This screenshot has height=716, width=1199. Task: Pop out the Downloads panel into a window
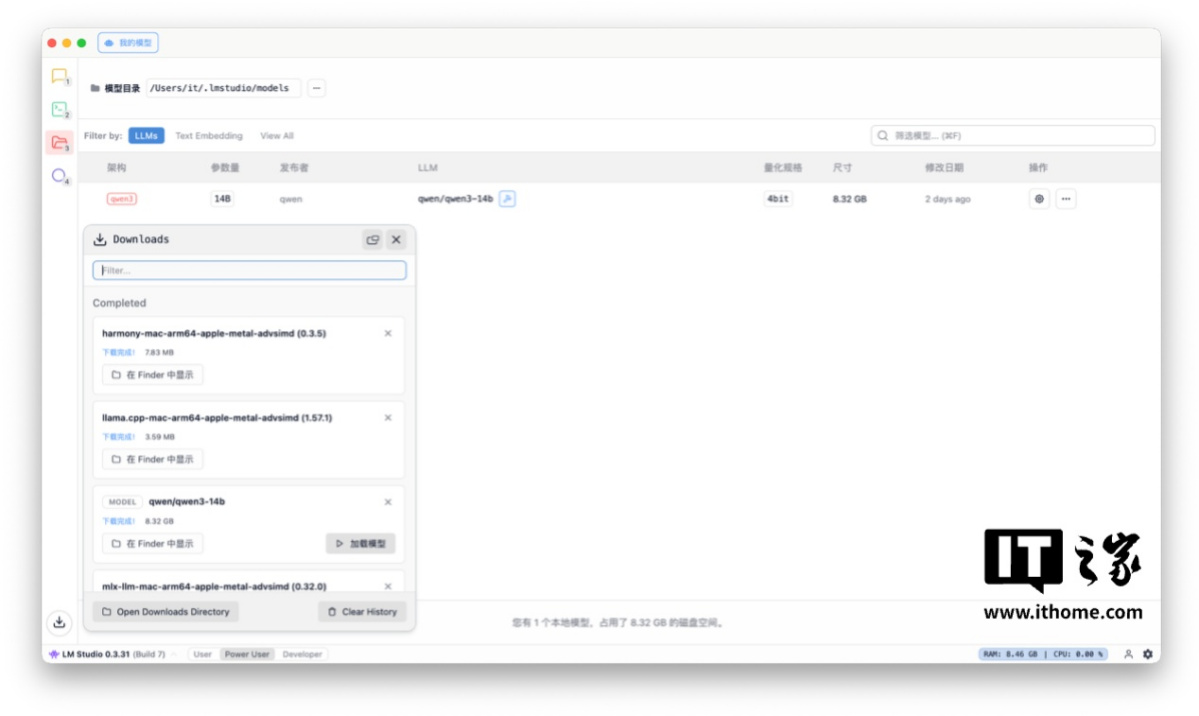(372, 240)
